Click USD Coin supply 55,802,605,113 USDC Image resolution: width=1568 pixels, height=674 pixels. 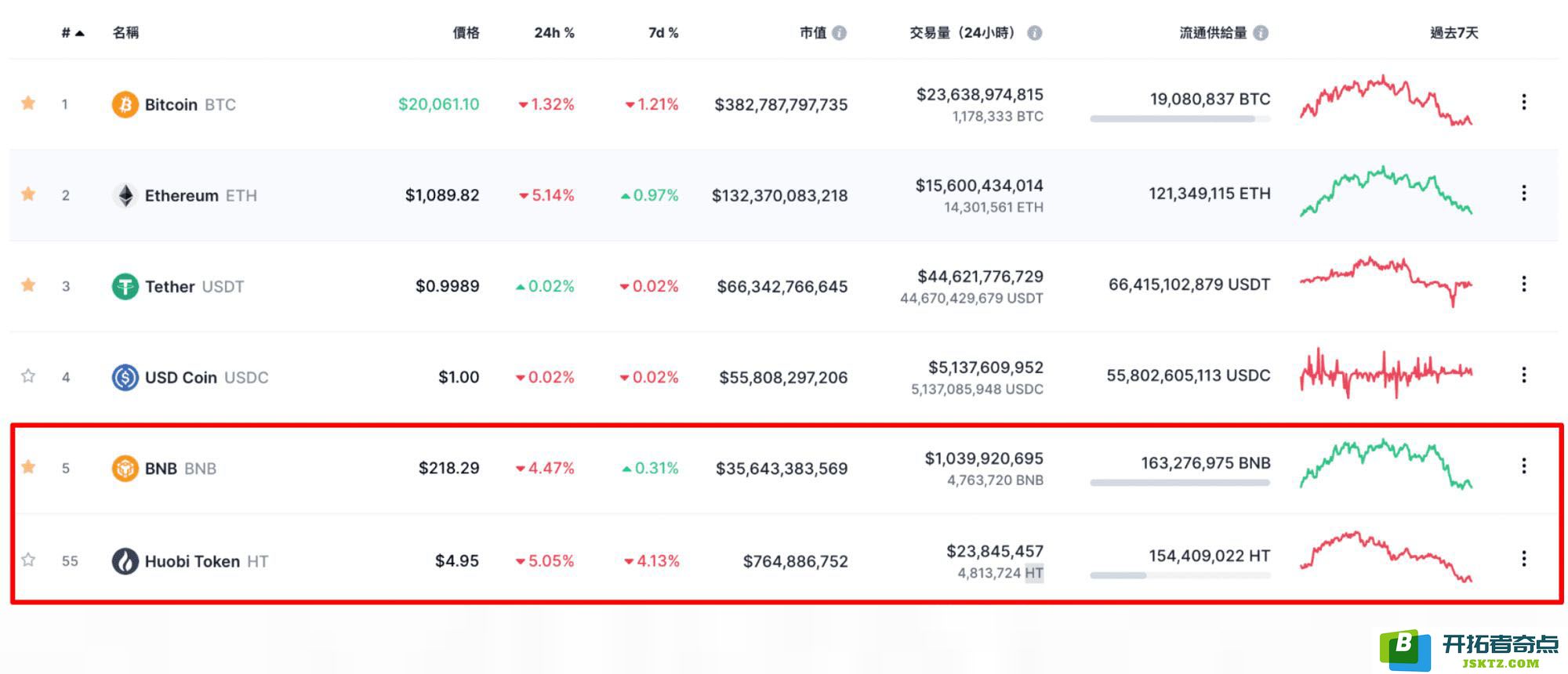click(1189, 375)
